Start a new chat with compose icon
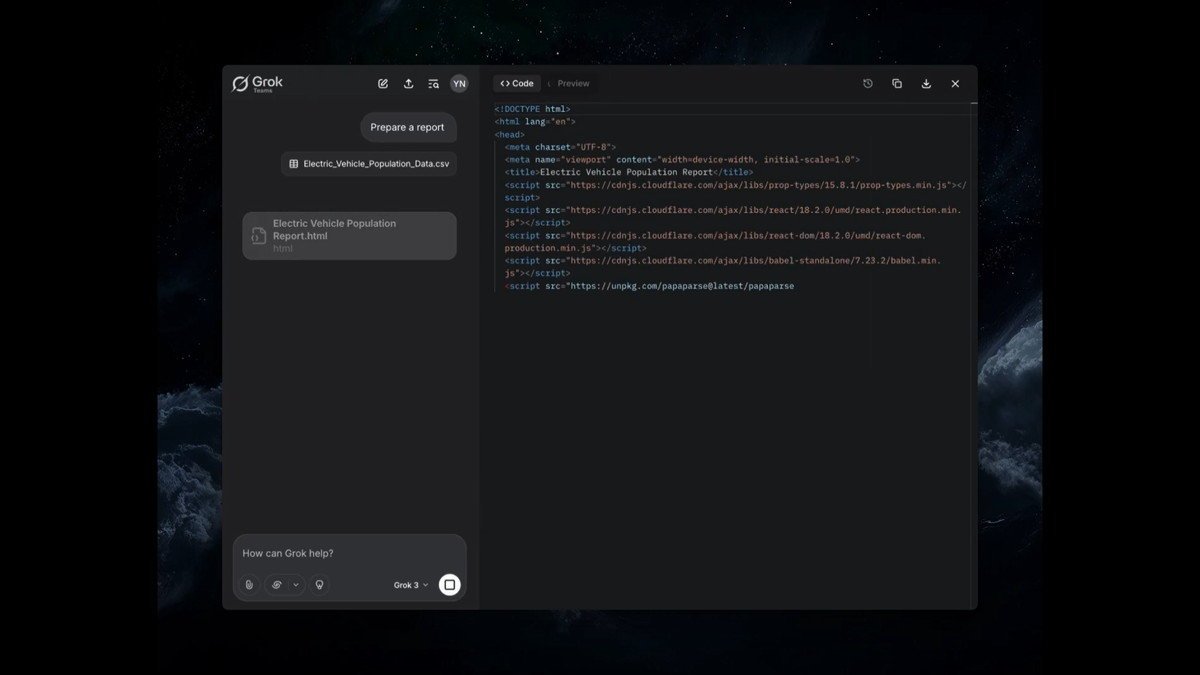The image size is (1200, 675). coord(383,84)
